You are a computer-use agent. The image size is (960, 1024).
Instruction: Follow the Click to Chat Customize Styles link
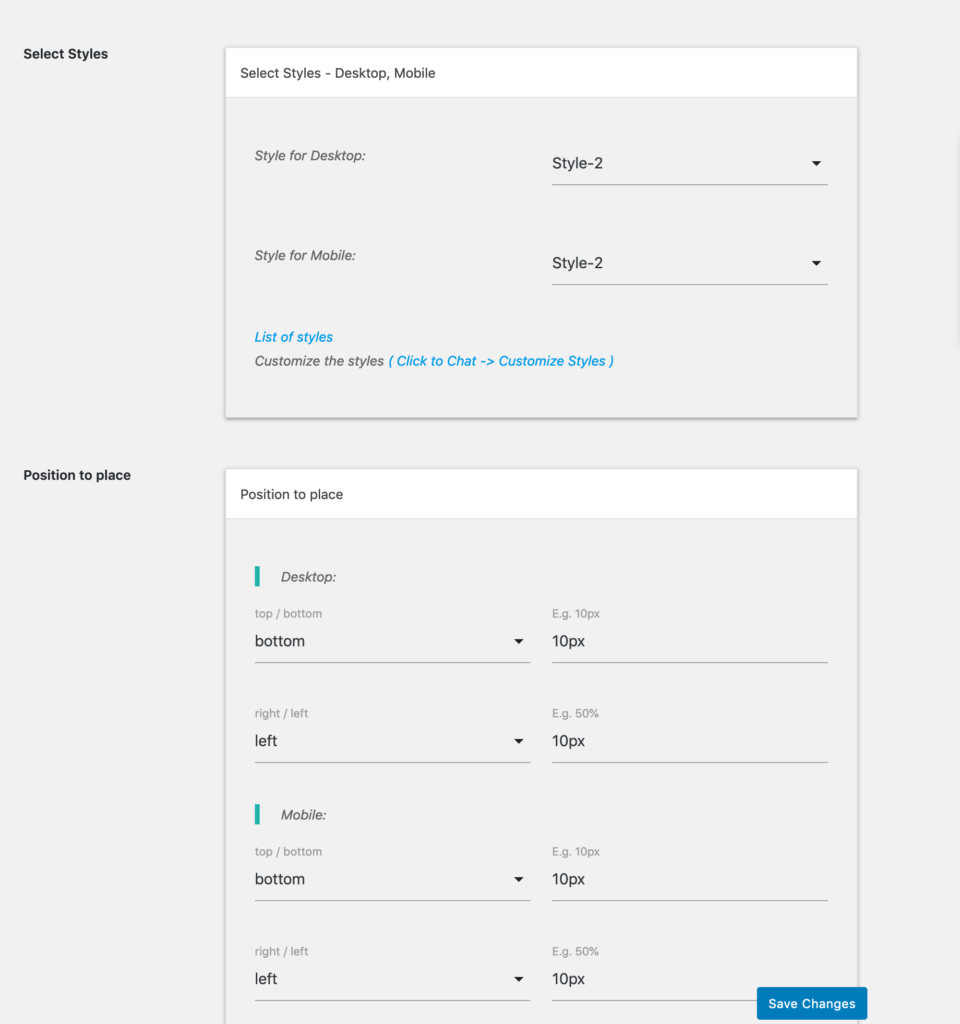point(501,361)
